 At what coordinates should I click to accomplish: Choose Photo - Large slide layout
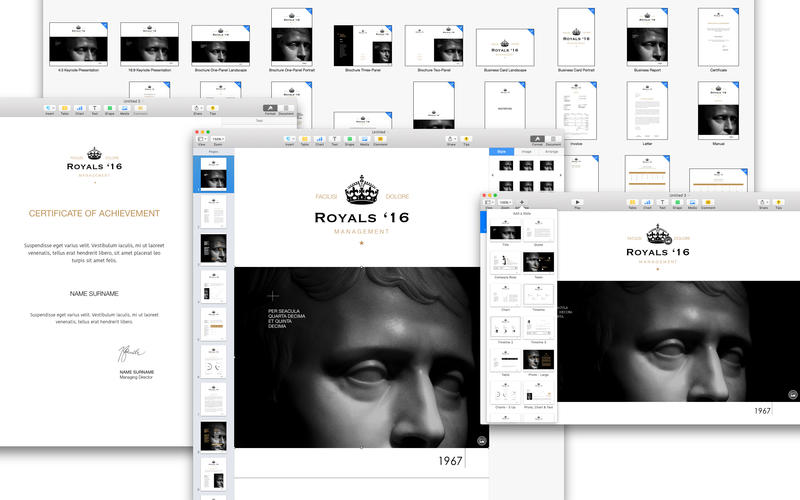538,362
